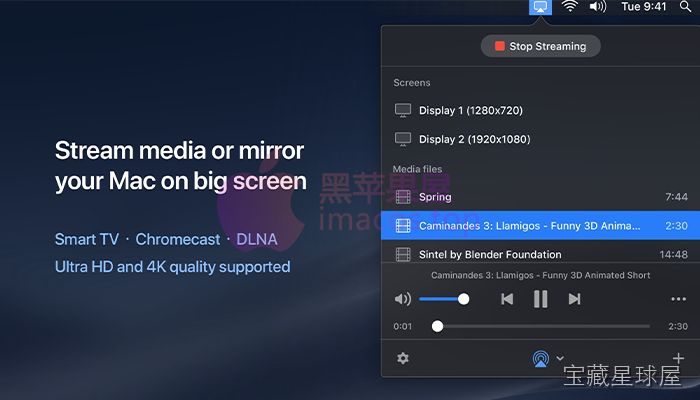Click the Media files section header
Image resolution: width=700 pixels, height=400 pixels.
point(417,169)
